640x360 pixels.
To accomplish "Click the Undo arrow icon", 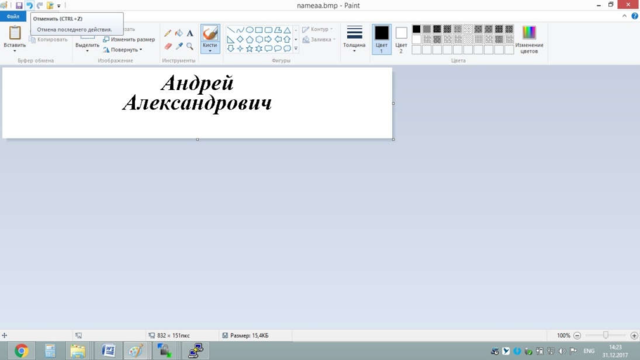I will (29, 5).
